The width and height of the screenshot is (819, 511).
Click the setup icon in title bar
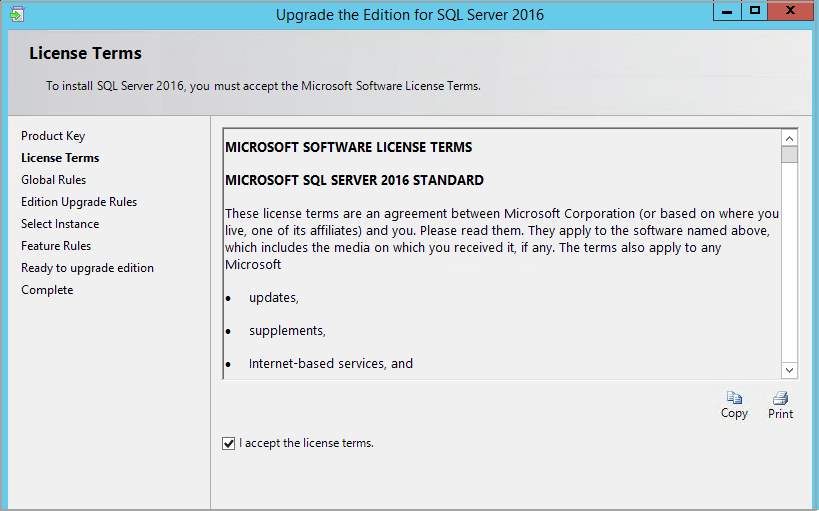17,14
